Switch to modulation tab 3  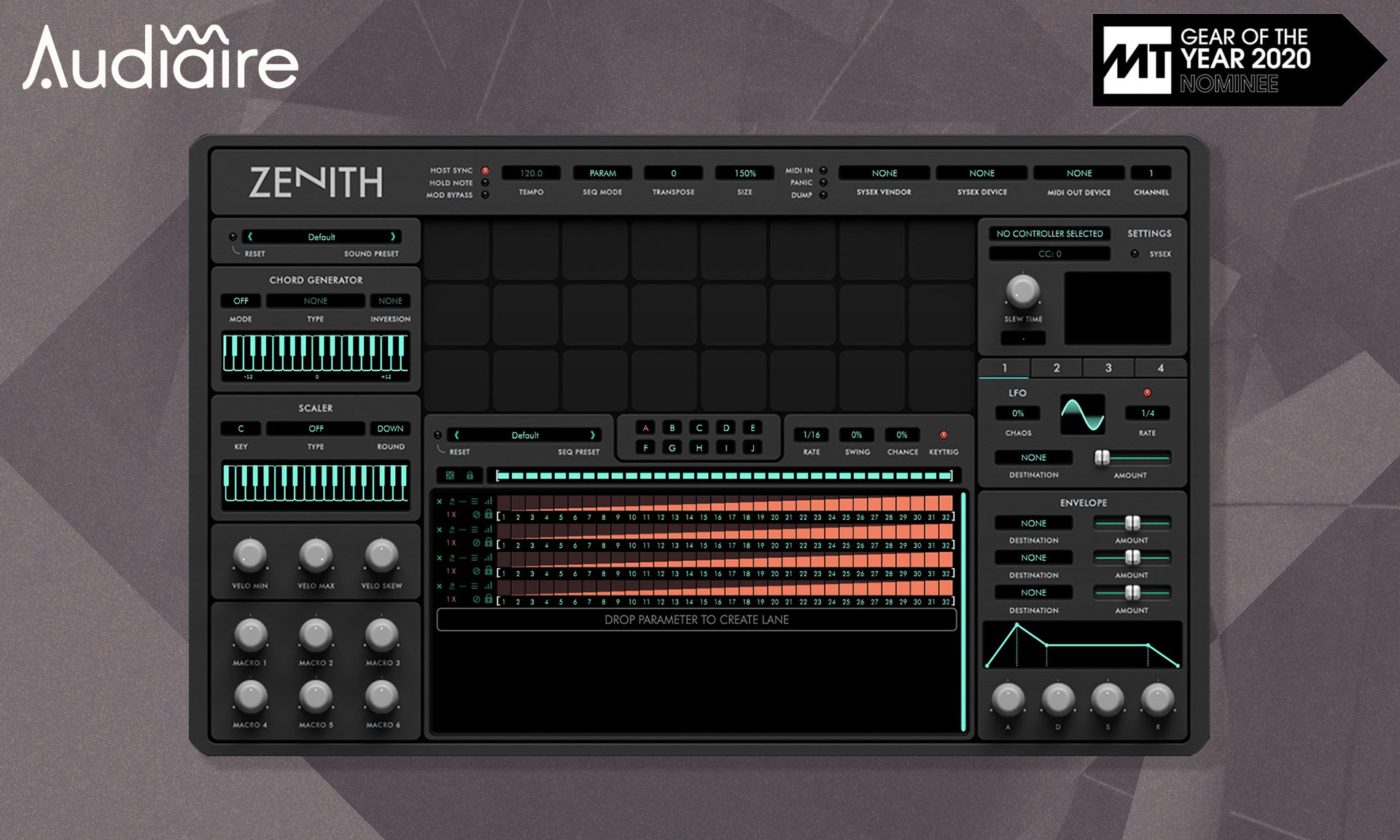pyautogui.click(x=1108, y=368)
